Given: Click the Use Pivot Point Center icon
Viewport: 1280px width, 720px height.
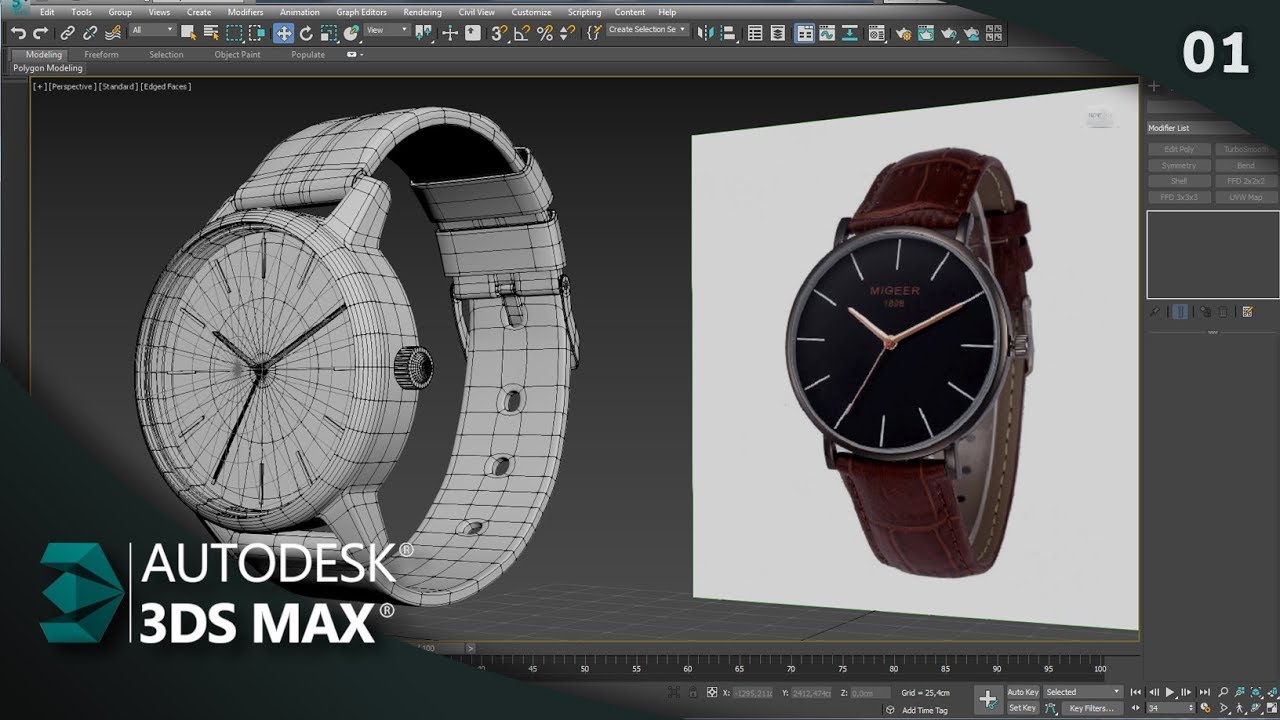Looking at the screenshot, I should (424, 33).
